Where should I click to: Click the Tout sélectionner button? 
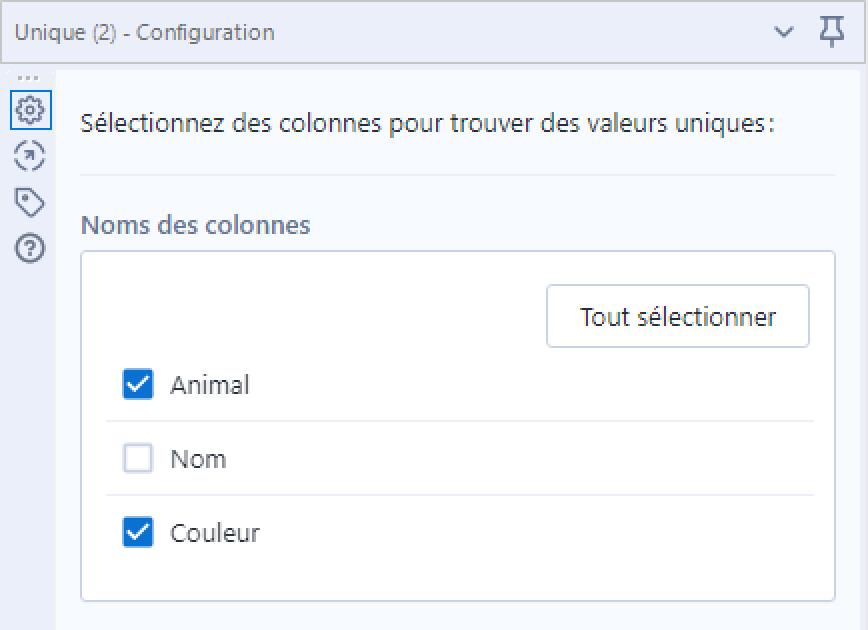coord(678,316)
